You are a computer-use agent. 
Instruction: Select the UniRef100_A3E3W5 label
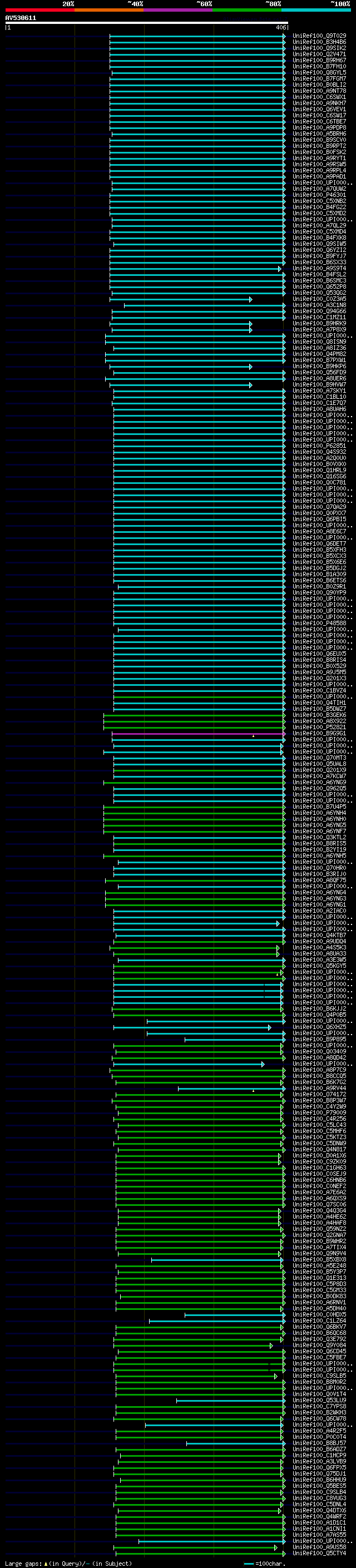tap(319, 960)
